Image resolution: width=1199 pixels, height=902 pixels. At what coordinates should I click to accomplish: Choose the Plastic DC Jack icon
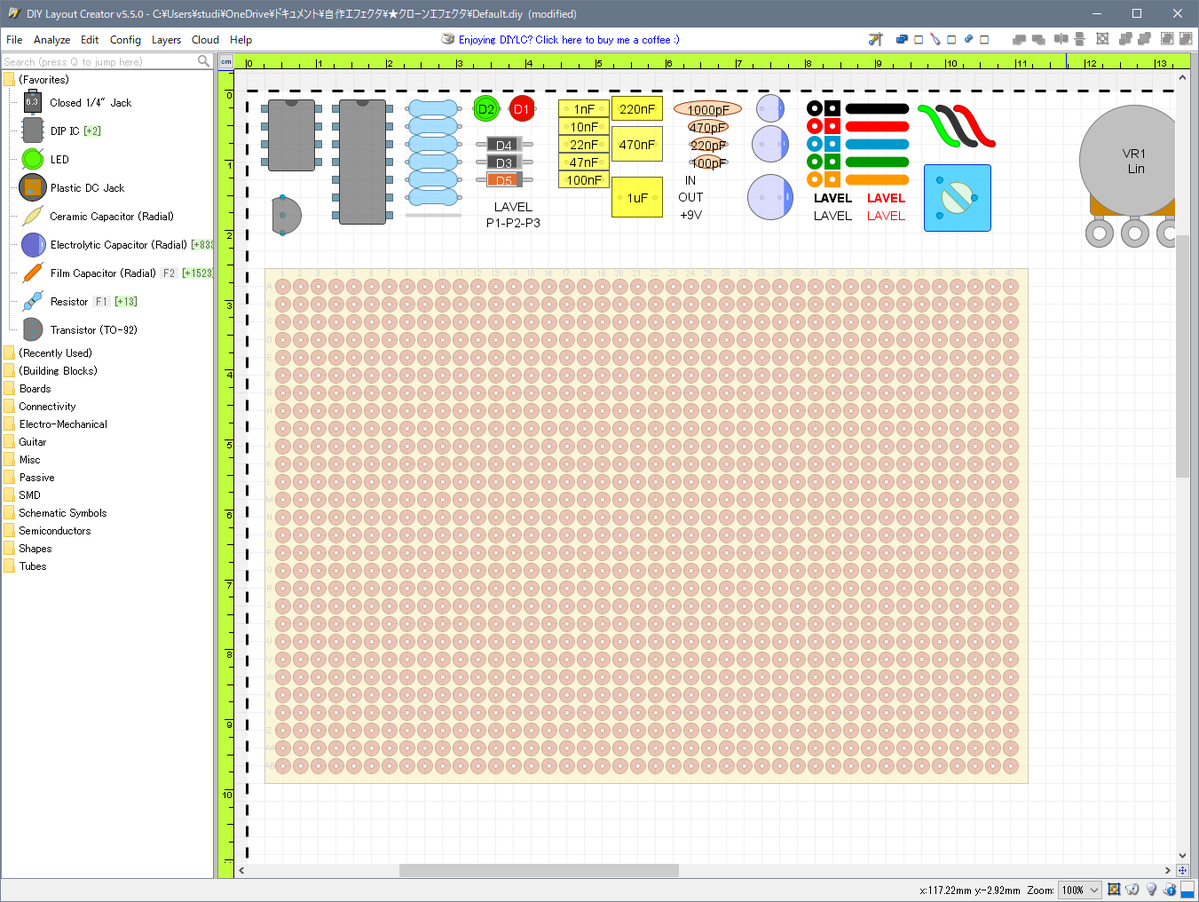[x=32, y=187]
